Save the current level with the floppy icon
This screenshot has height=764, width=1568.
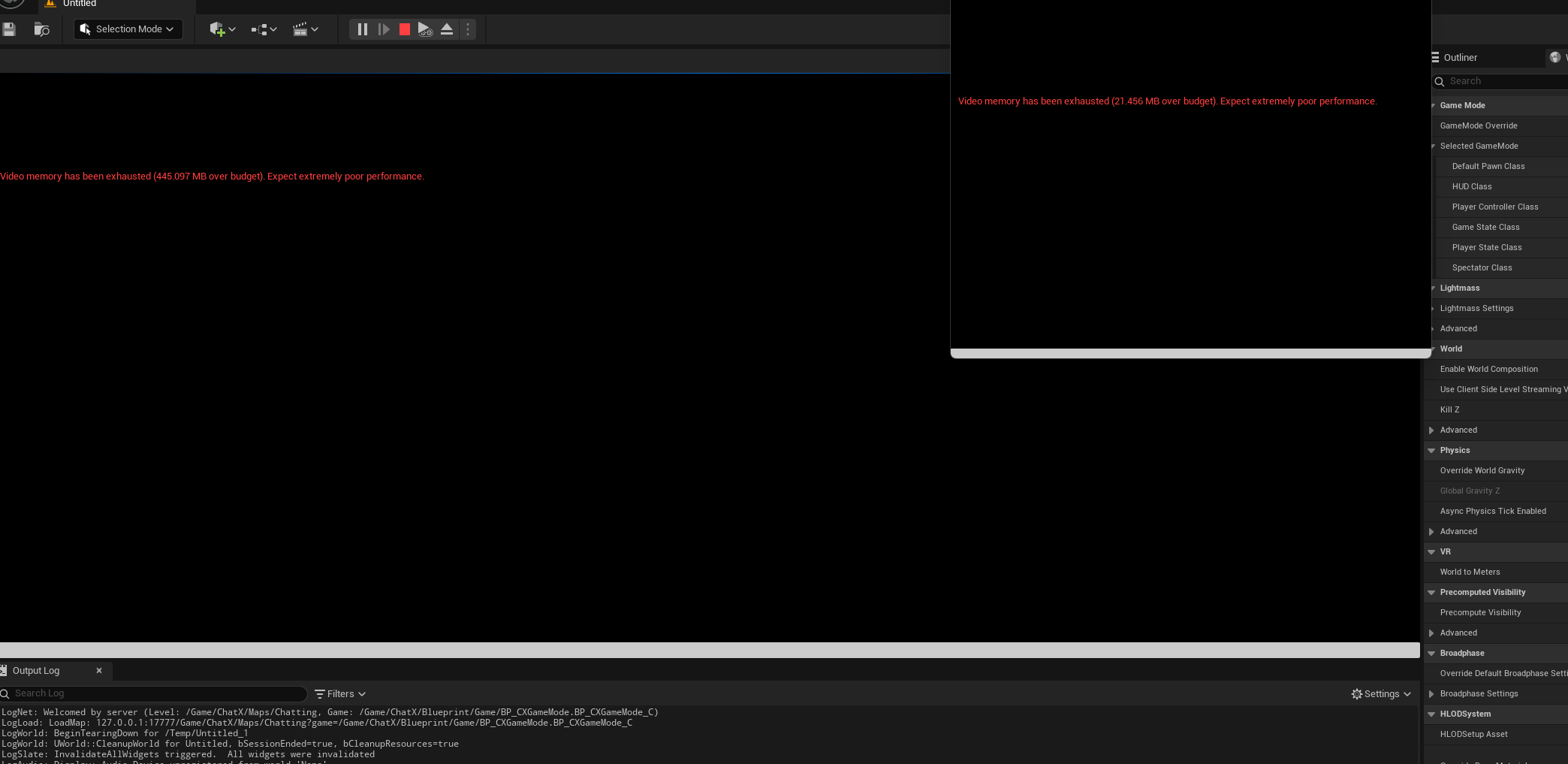coord(9,29)
